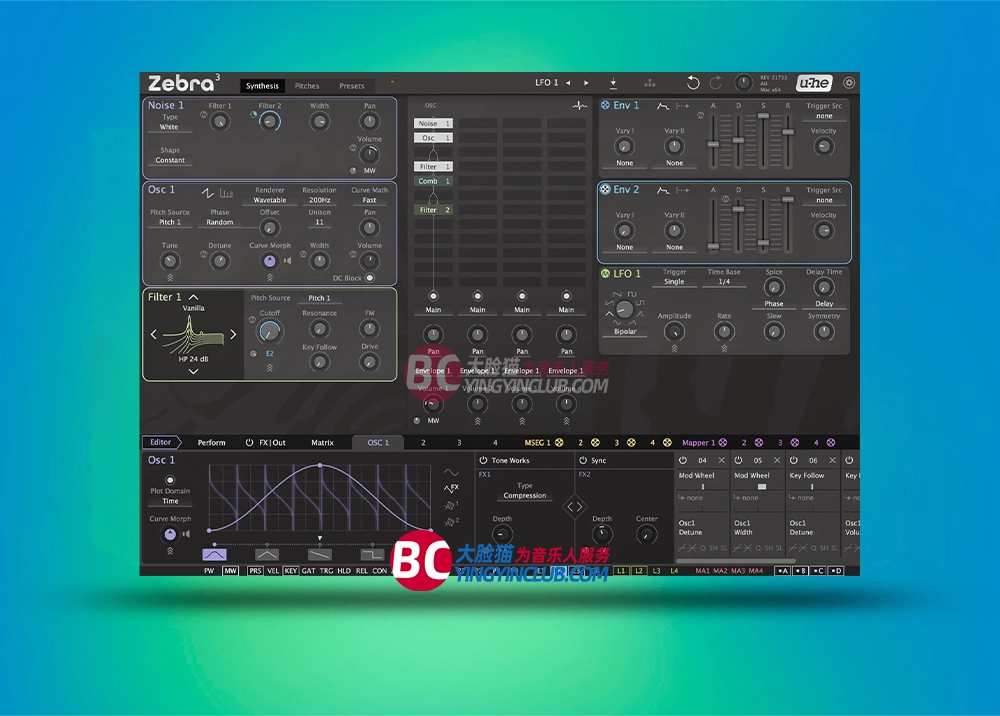Click Env 1 Sustain slider
Image resolution: width=1000 pixels, height=716 pixels.
tap(763, 117)
